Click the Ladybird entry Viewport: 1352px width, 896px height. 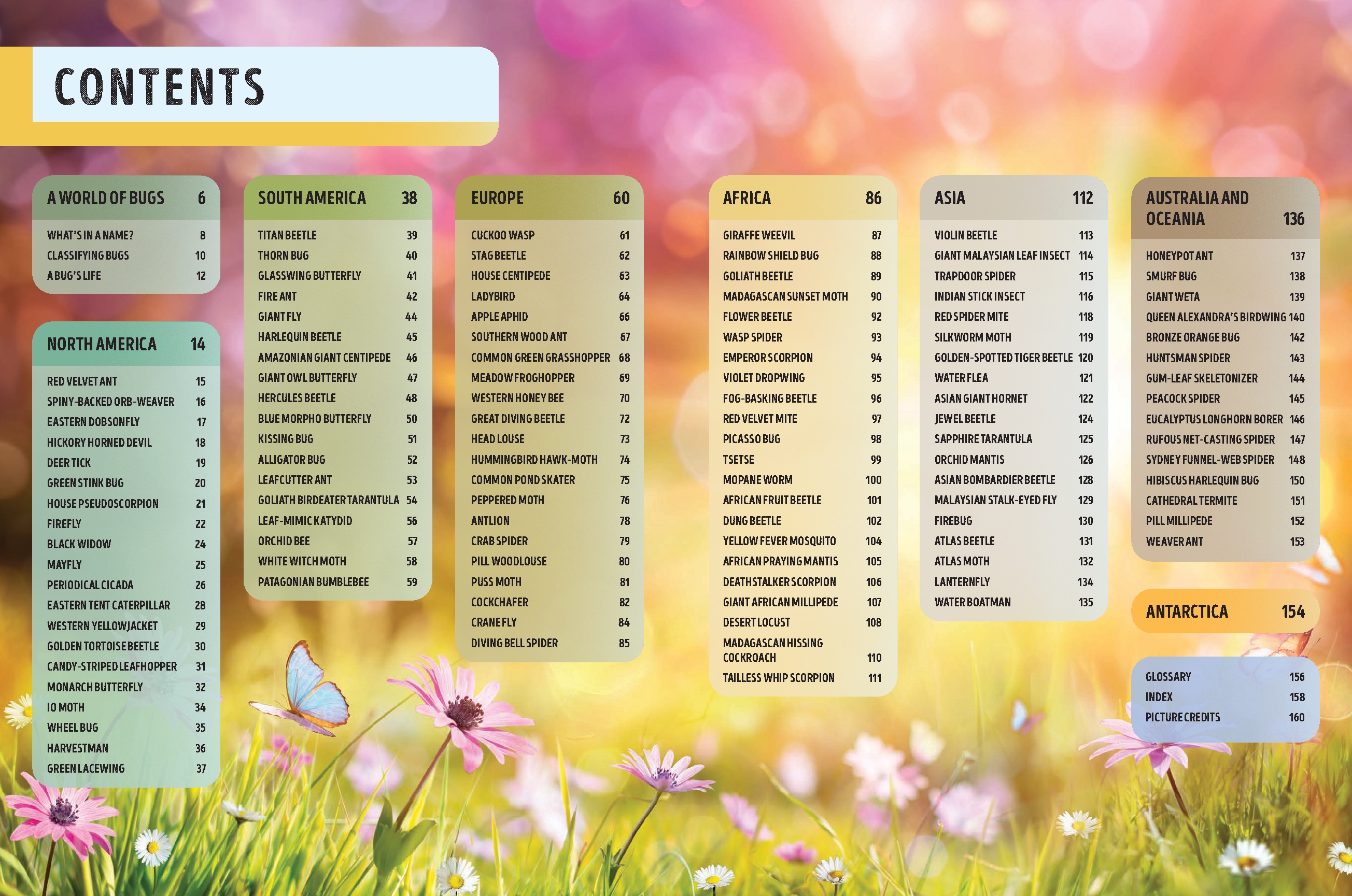[493, 296]
